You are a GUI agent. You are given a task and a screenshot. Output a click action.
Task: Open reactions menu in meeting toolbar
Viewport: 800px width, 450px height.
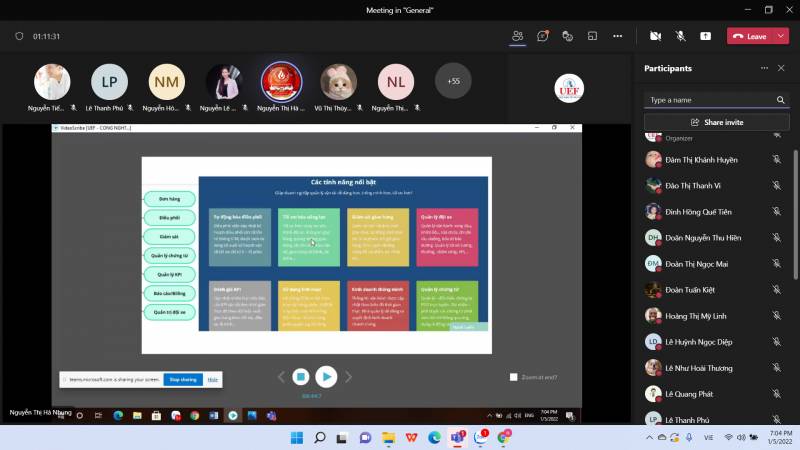coord(567,36)
